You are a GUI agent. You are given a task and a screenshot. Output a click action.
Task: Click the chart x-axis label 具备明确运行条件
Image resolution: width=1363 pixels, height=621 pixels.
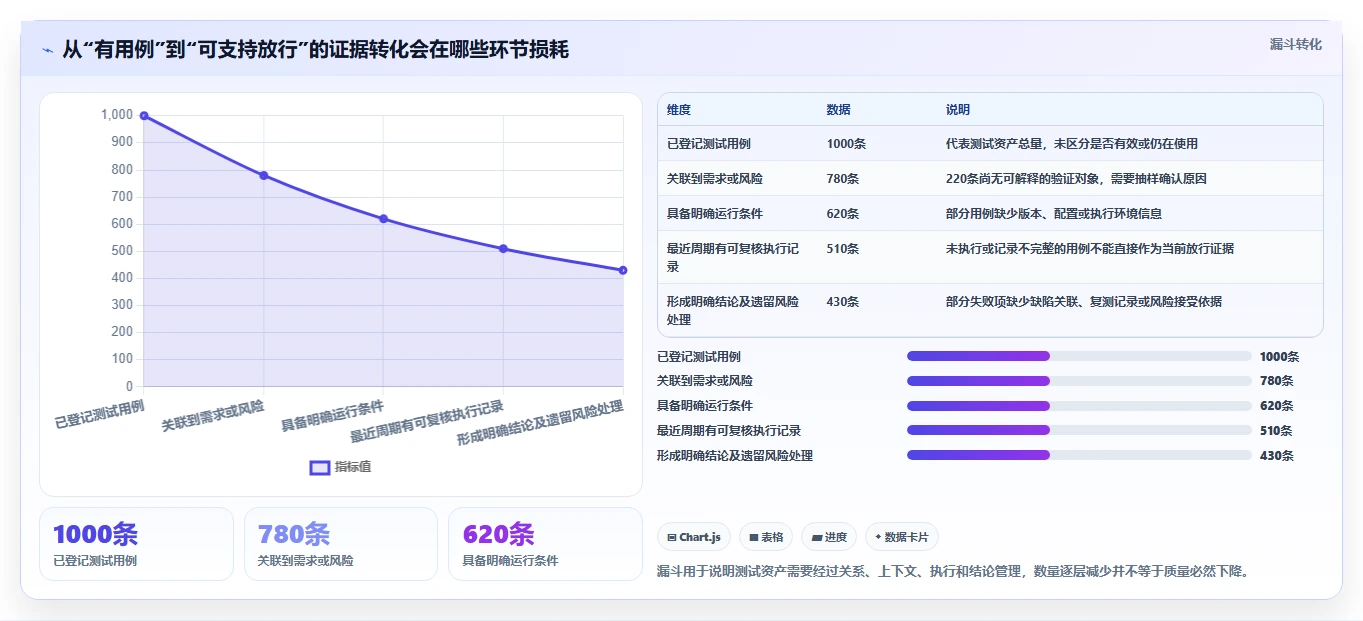tap(332, 415)
